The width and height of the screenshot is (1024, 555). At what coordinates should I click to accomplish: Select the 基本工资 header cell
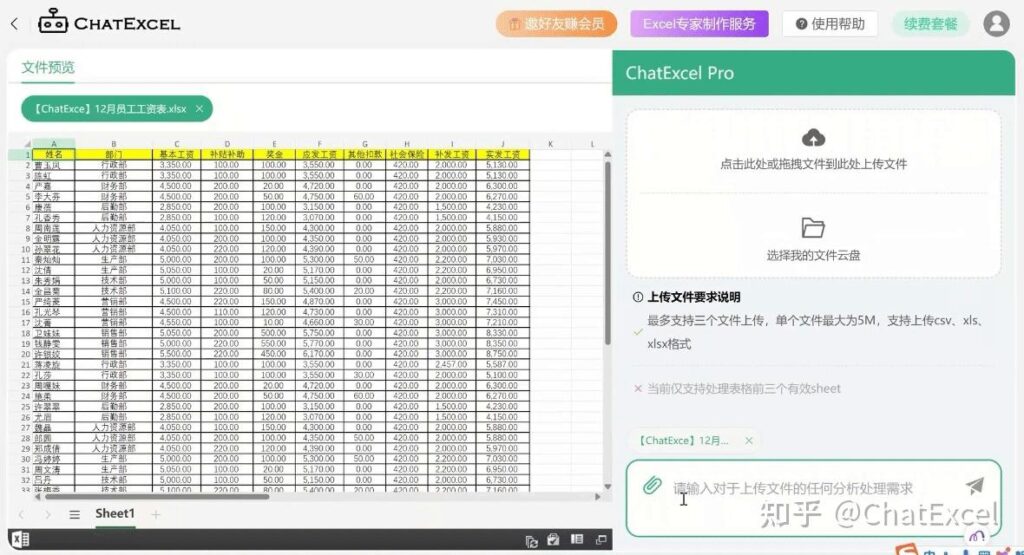[x=176, y=155]
